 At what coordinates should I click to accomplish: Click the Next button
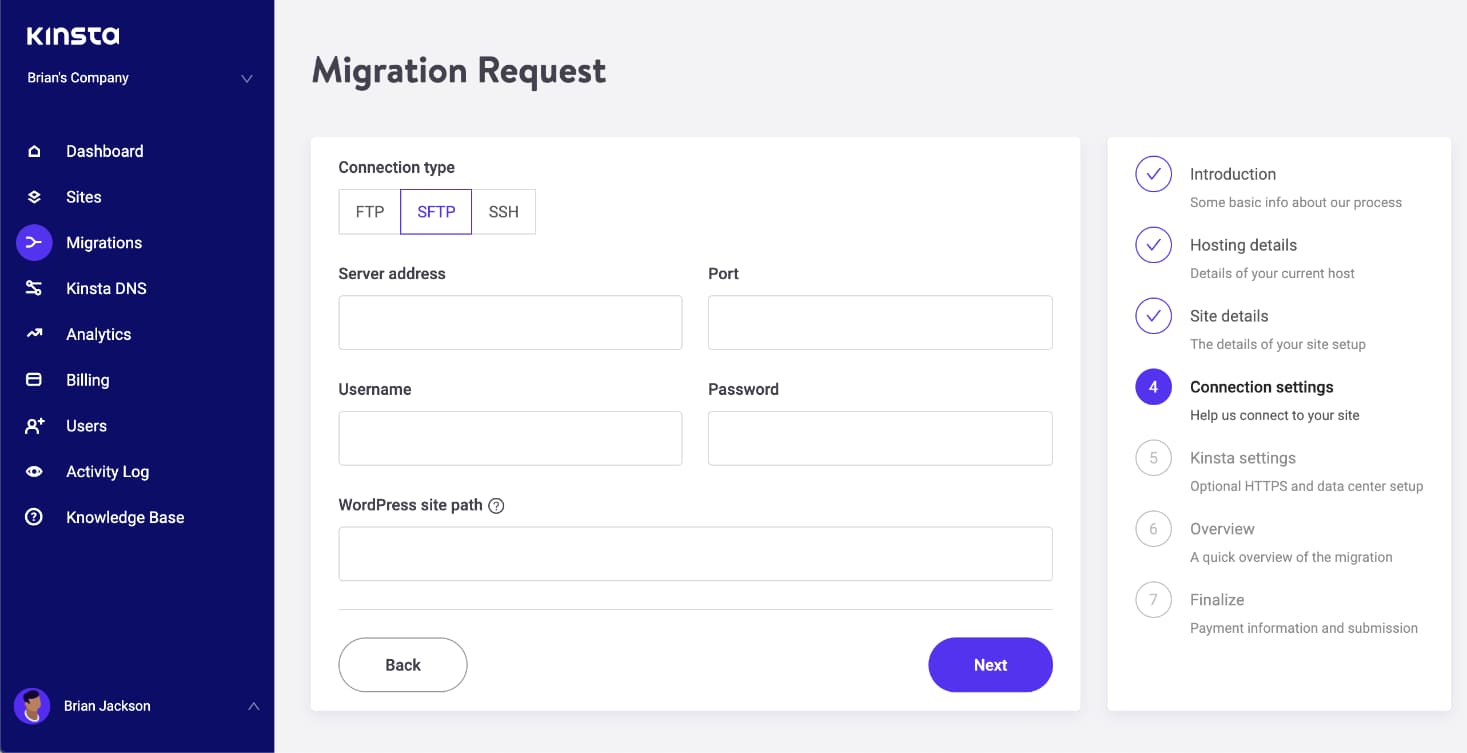990,665
